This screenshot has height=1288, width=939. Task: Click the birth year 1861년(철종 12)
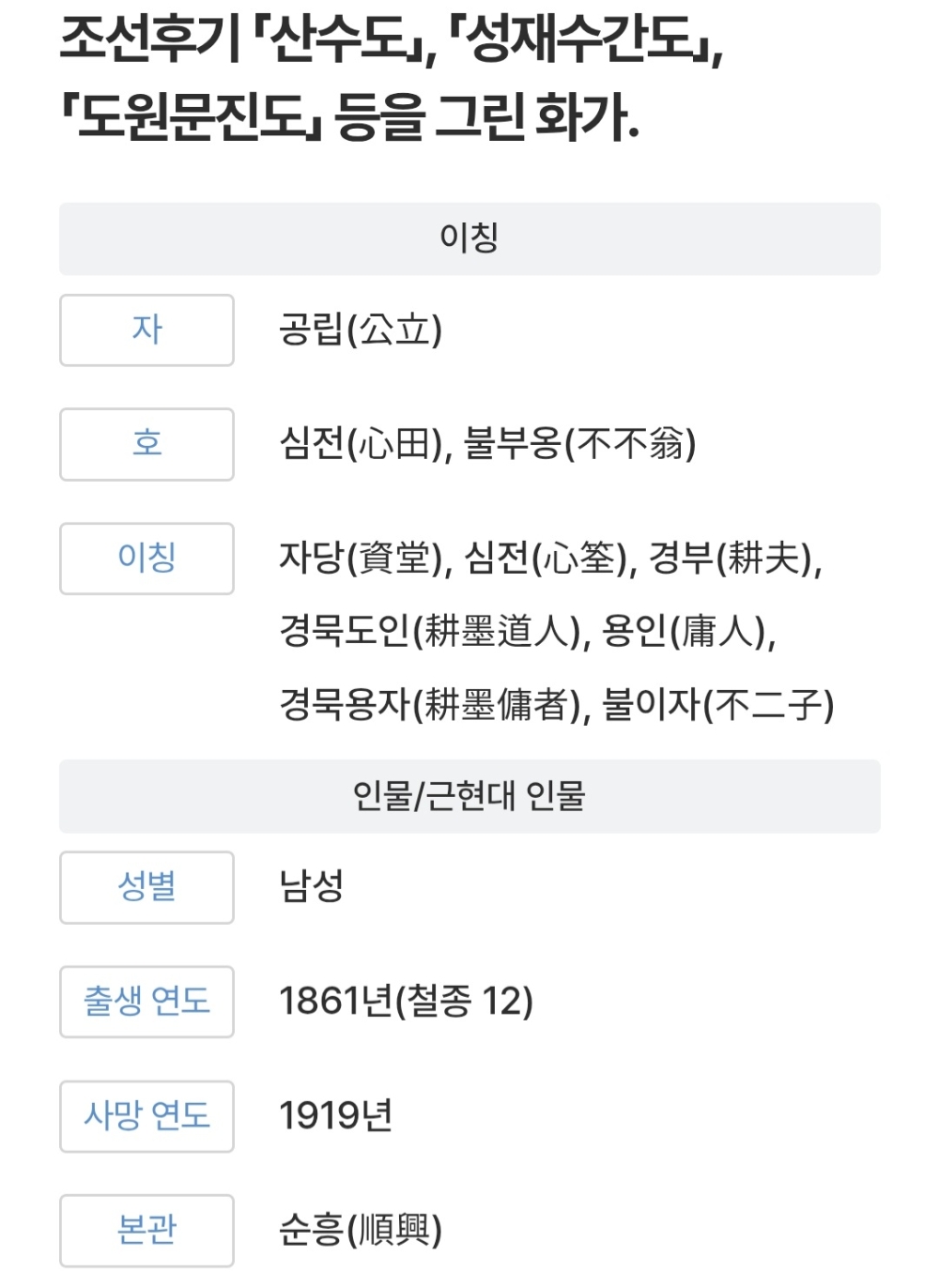406,1002
